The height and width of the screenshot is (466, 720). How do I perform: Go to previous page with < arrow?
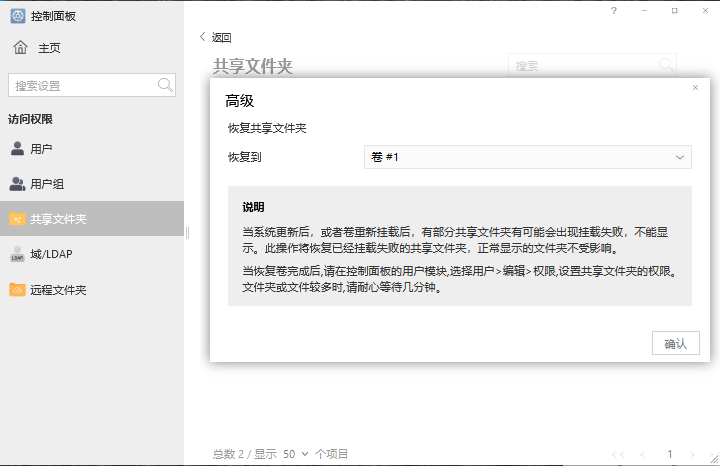(642, 455)
